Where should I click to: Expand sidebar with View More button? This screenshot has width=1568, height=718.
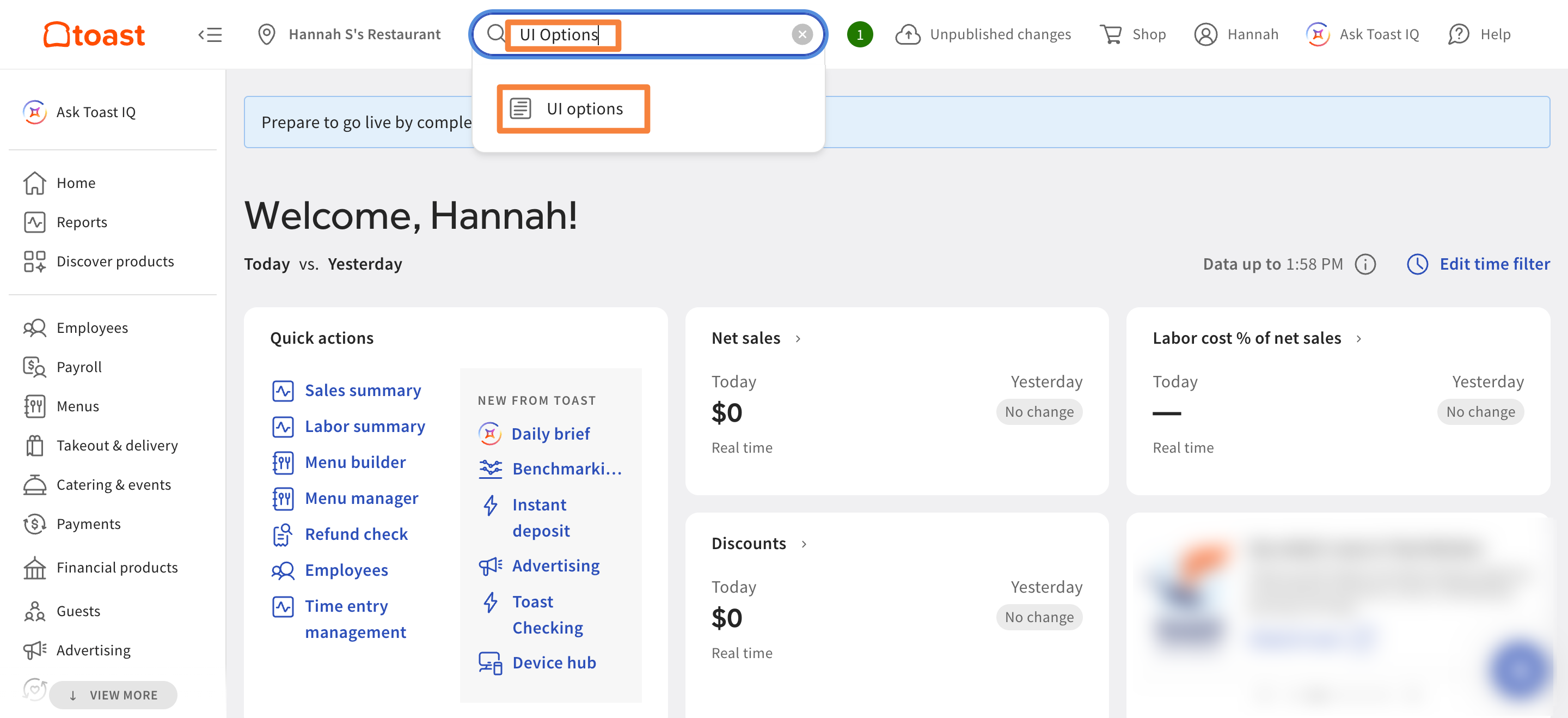(x=113, y=695)
